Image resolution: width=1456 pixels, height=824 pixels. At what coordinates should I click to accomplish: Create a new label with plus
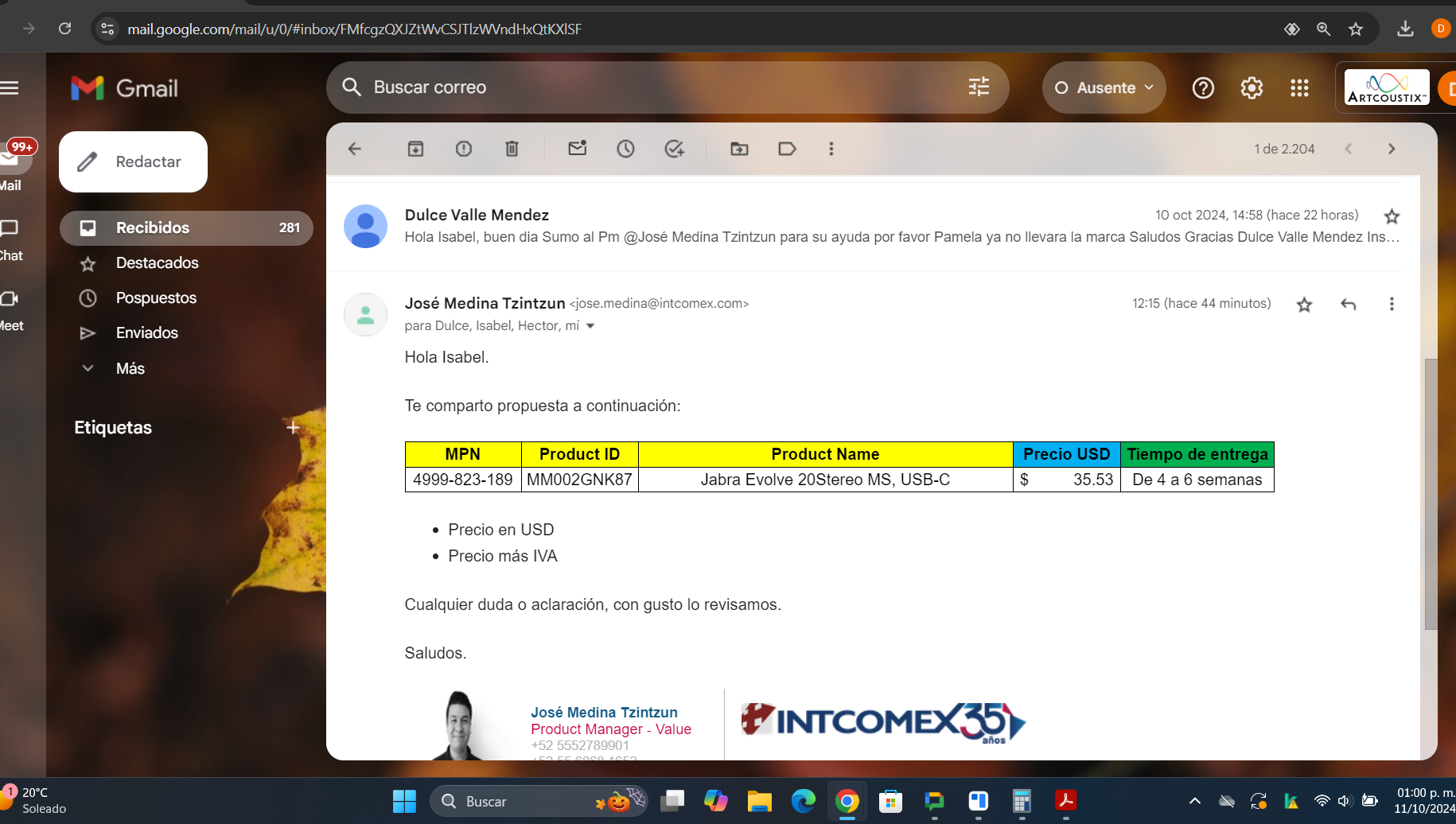tap(293, 428)
